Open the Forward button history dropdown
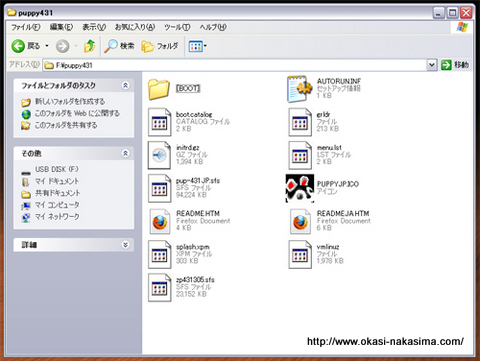The height and width of the screenshot is (361, 480). coord(76,46)
